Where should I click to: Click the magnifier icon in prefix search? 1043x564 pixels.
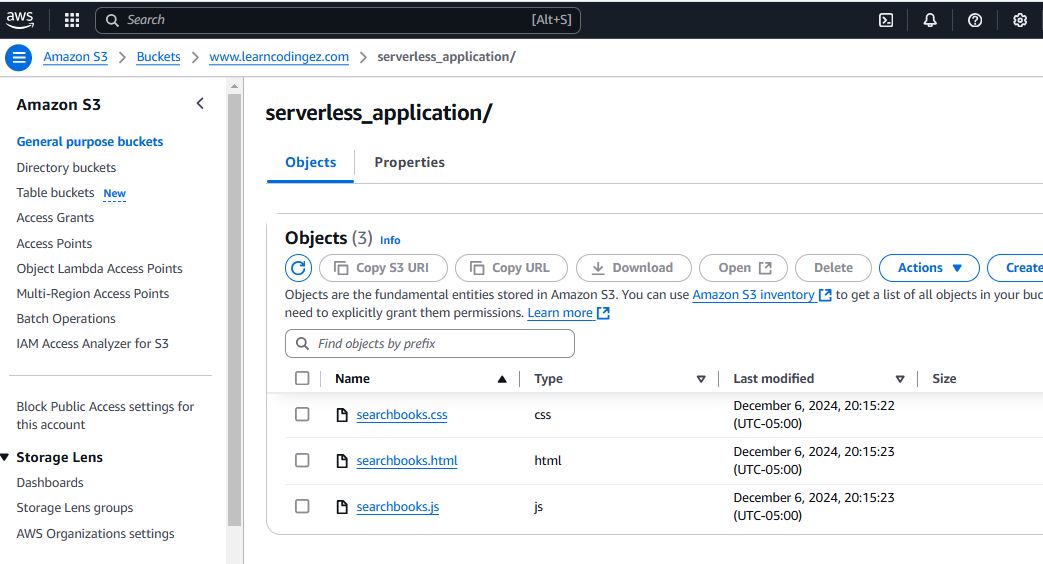[302, 343]
